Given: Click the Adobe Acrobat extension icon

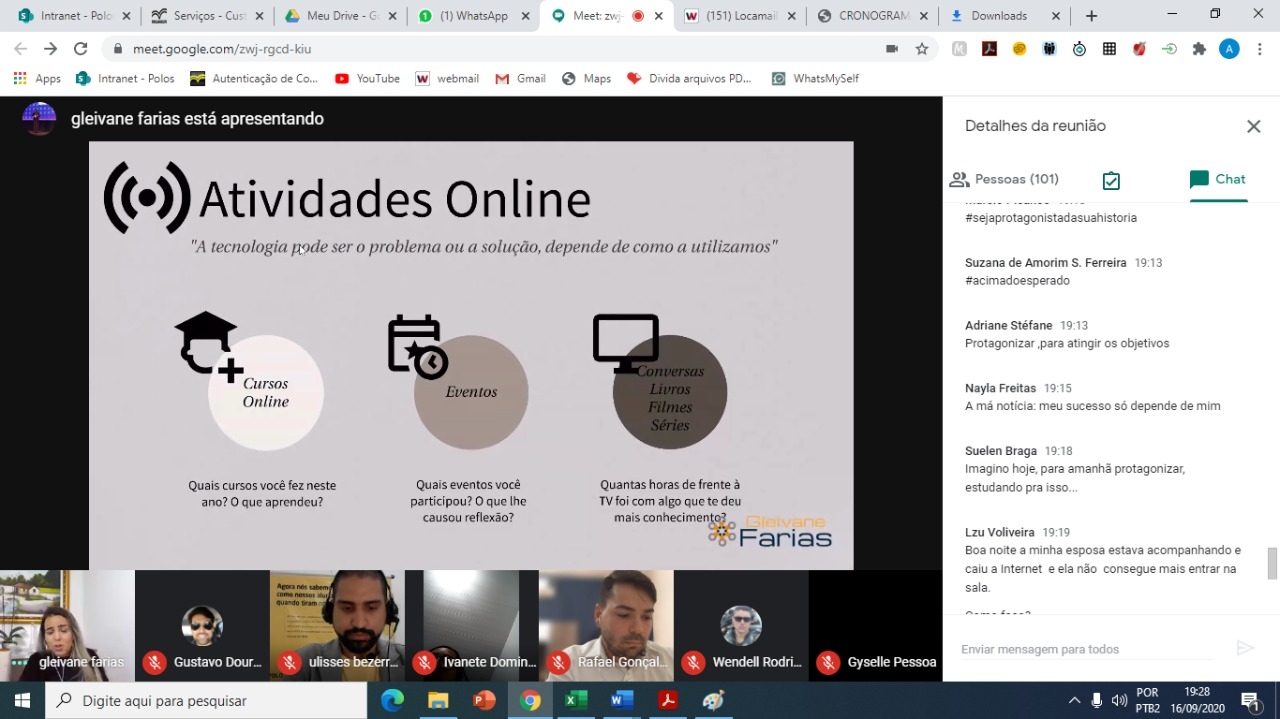Looking at the screenshot, I should pos(989,49).
